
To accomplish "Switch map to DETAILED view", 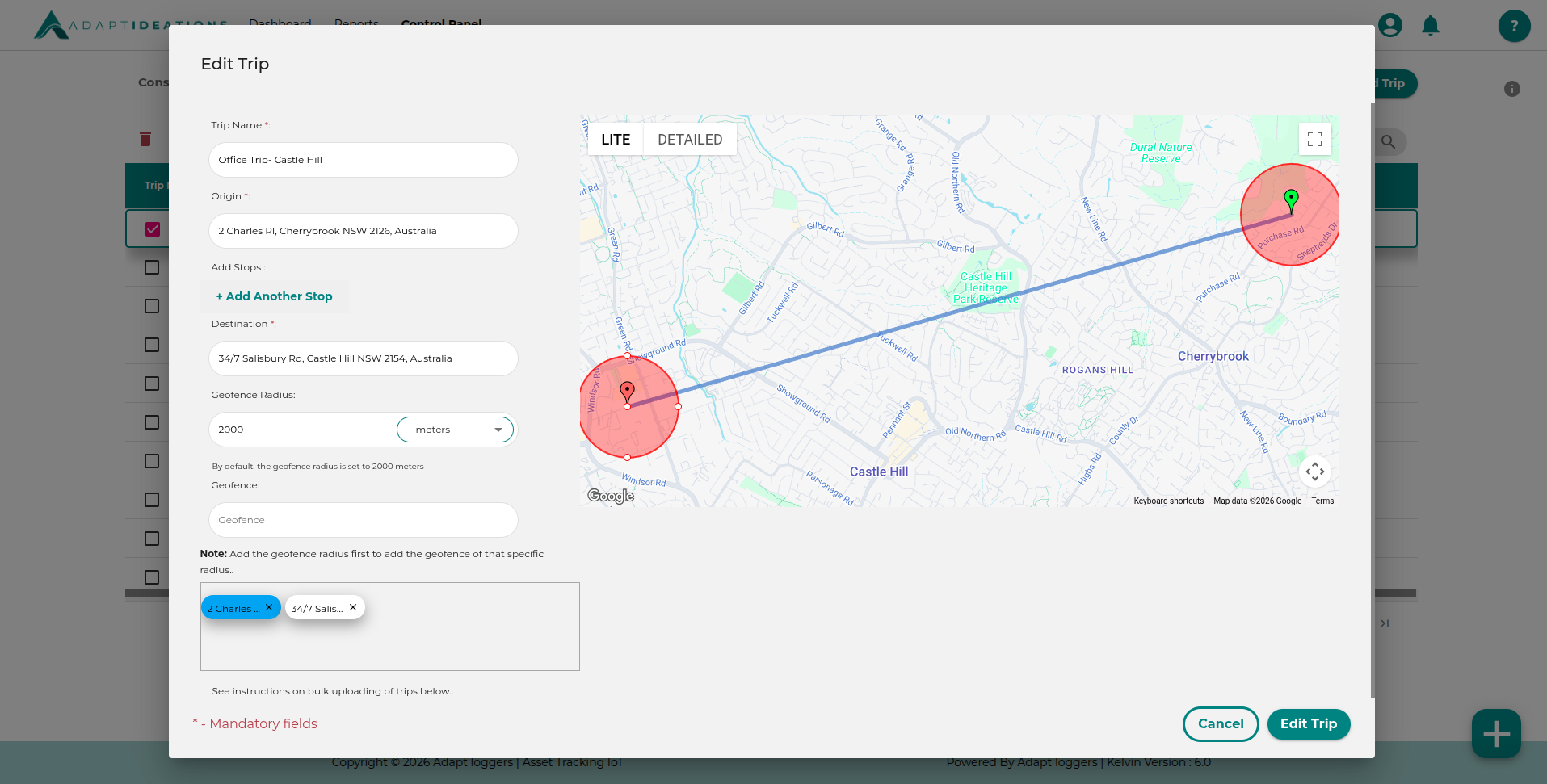I will pos(690,140).
